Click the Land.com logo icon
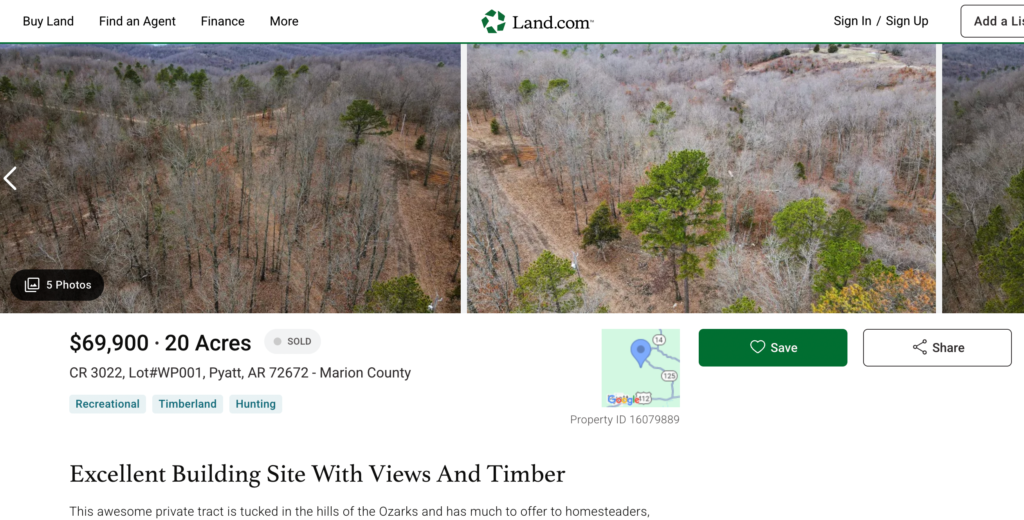This screenshot has width=1024, height=520. (x=493, y=22)
